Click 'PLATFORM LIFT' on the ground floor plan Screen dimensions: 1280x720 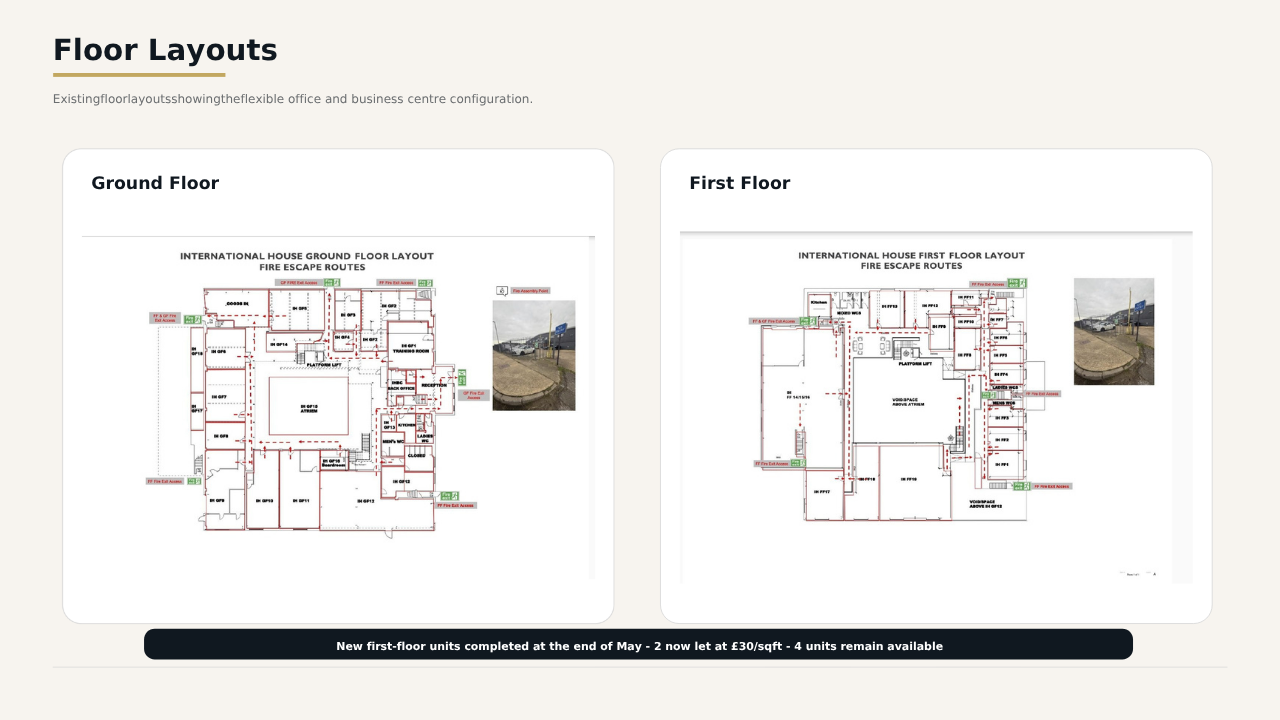(324, 365)
